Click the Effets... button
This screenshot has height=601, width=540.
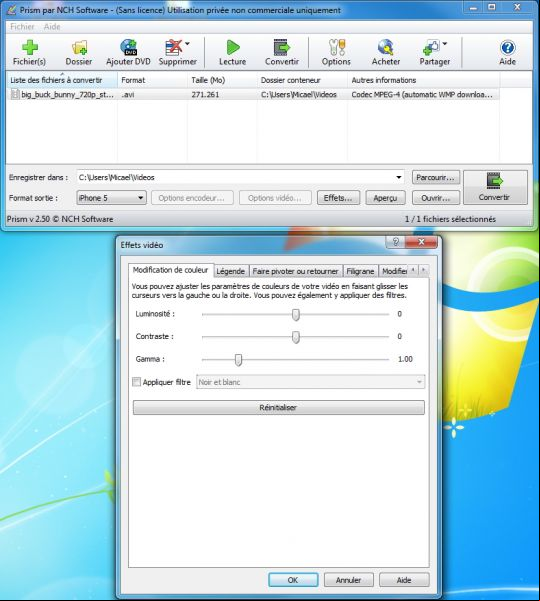338,198
